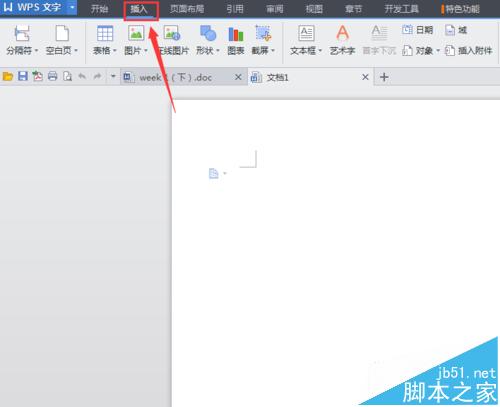
Task: Switch to the 审阅 ribbon tab
Action: point(275,9)
